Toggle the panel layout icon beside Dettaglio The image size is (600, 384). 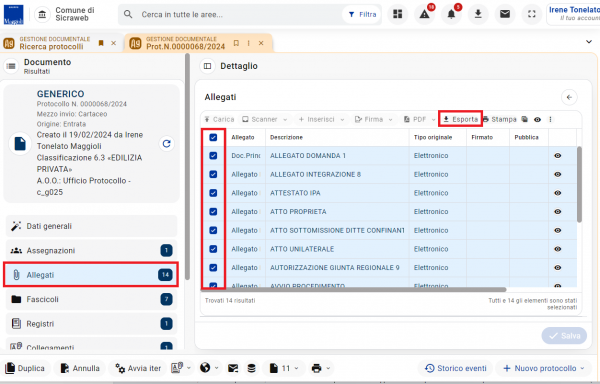point(207,66)
